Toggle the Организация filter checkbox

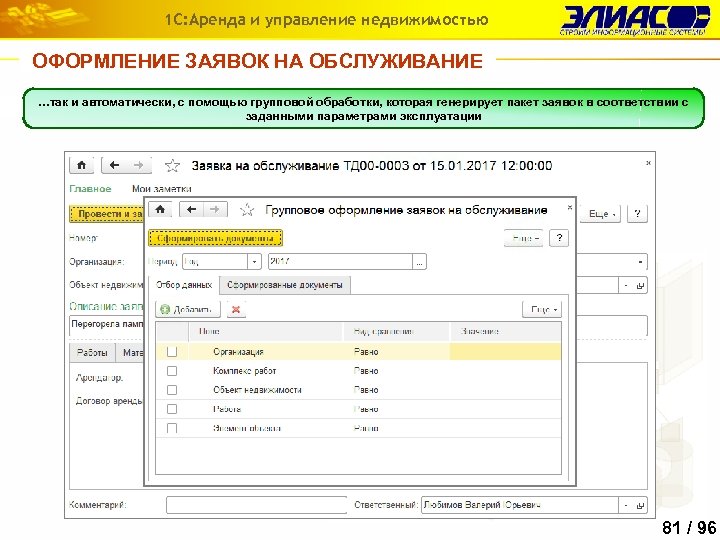point(172,352)
